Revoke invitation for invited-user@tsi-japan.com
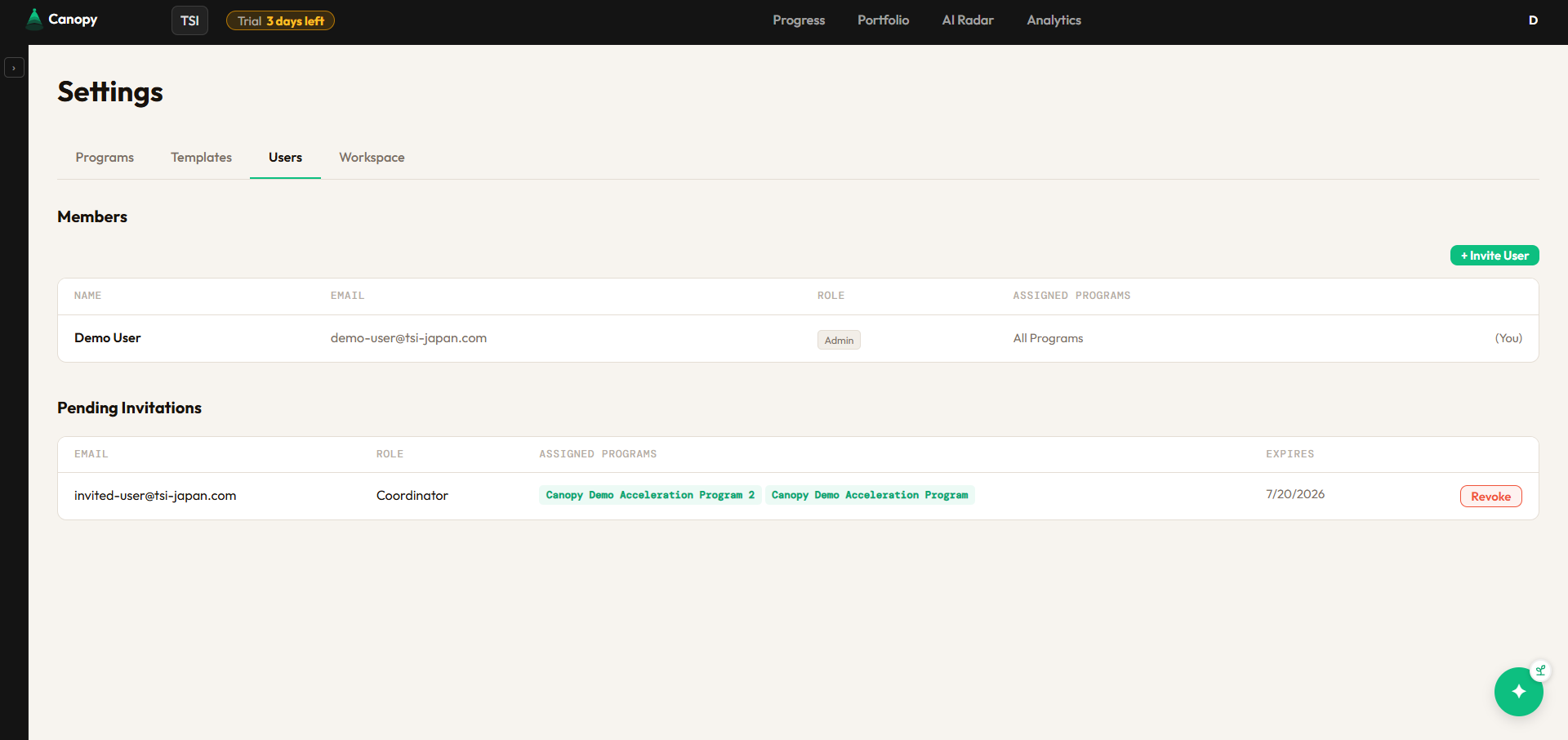1568x740 pixels. [x=1490, y=497]
